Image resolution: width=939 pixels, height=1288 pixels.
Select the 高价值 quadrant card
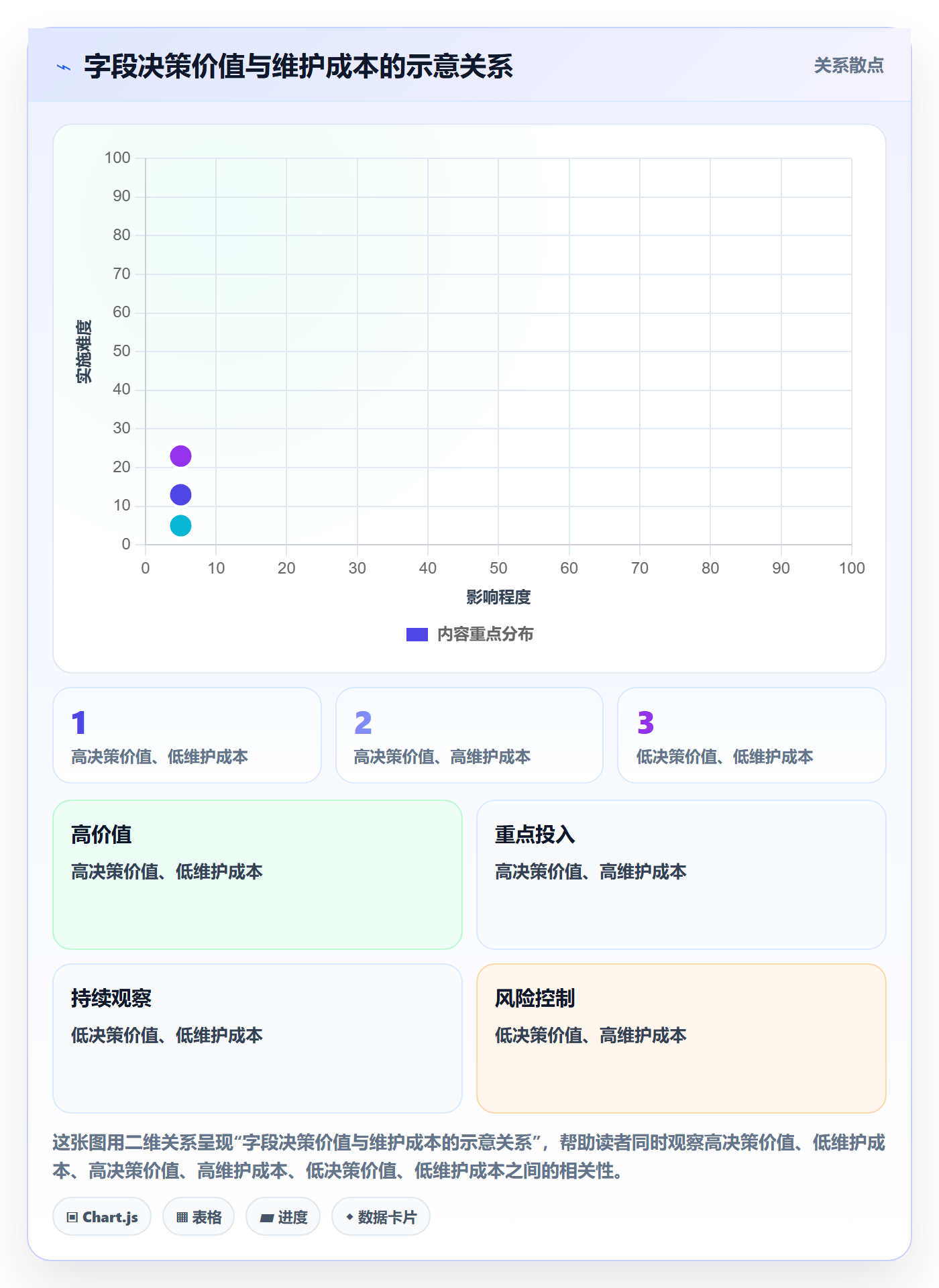(258, 875)
